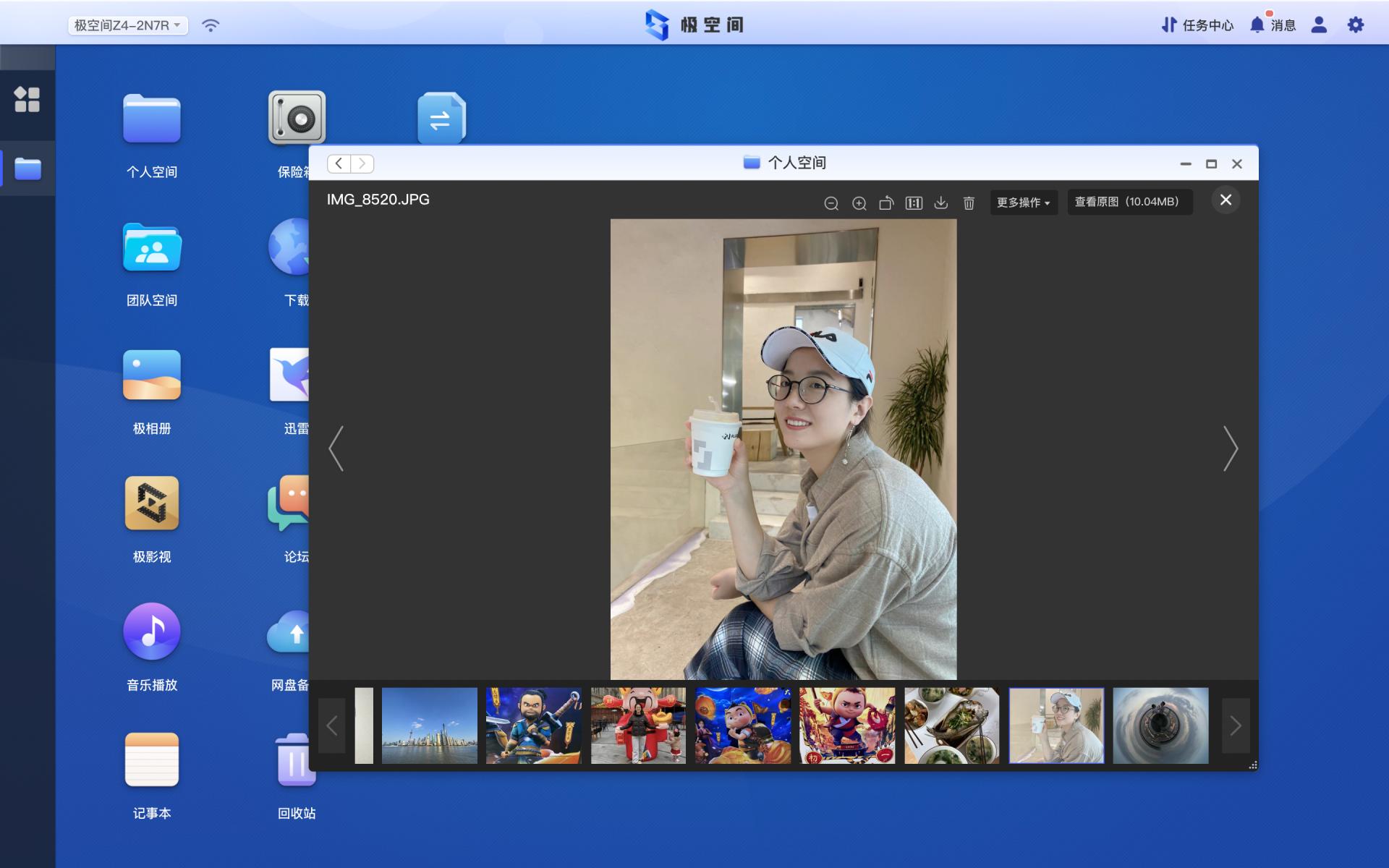Image resolution: width=1389 pixels, height=868 pixels.
Task: Zoom out the photo
Action: click(x=831, y=203)
